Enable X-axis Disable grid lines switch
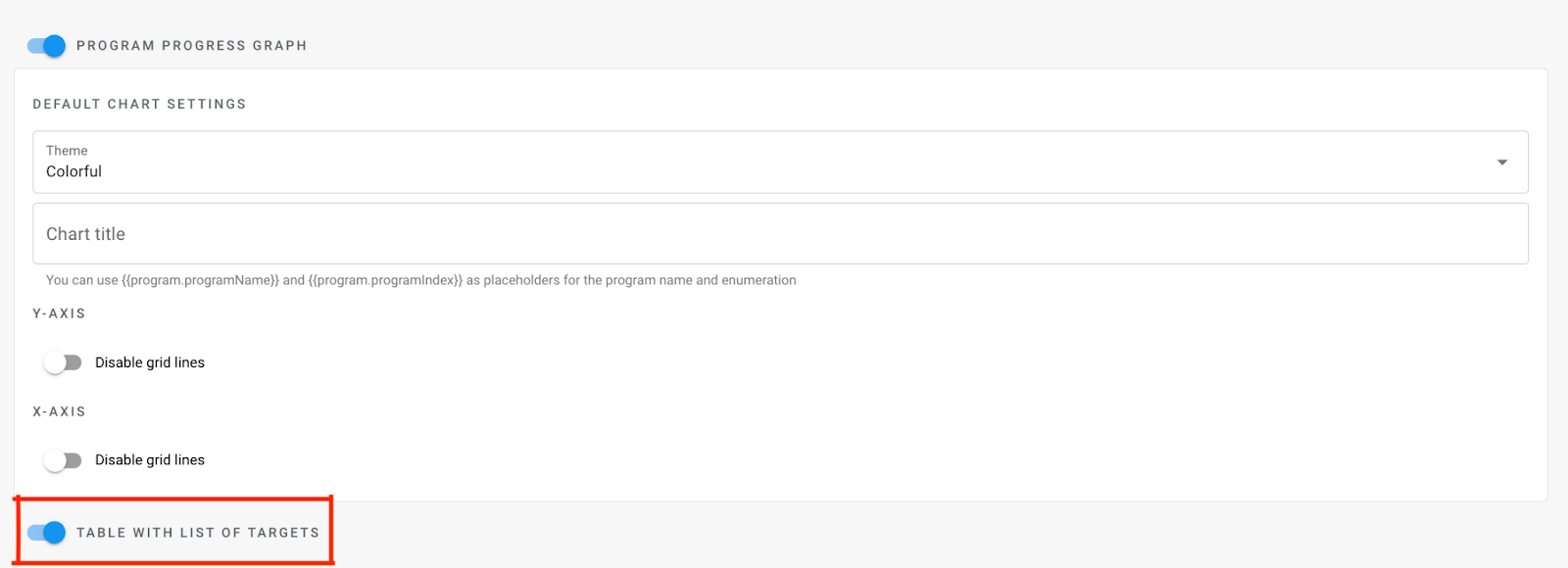This screenshot has height=568, width=1568. coord(63,460)
